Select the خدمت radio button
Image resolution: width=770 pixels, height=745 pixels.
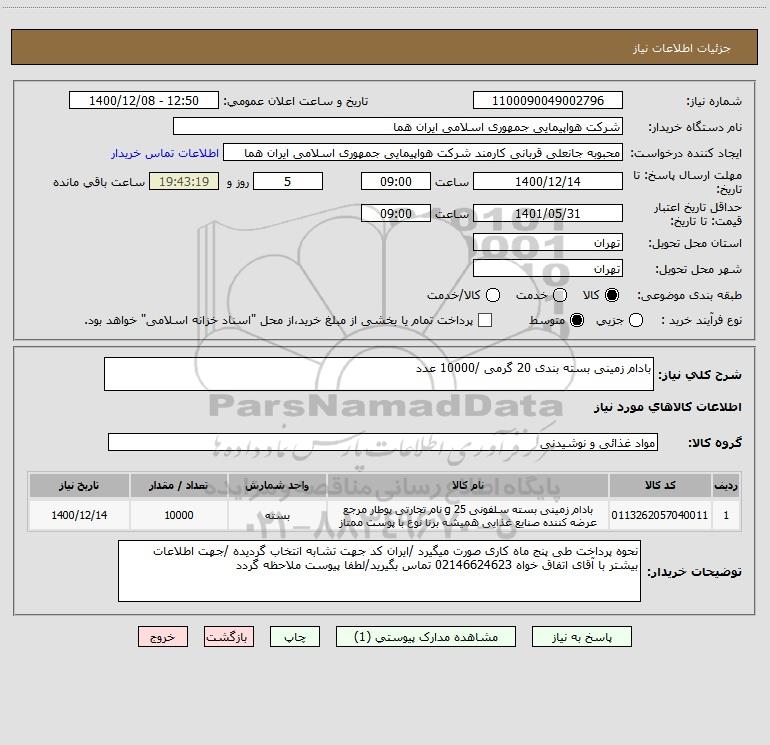point(560,295)
